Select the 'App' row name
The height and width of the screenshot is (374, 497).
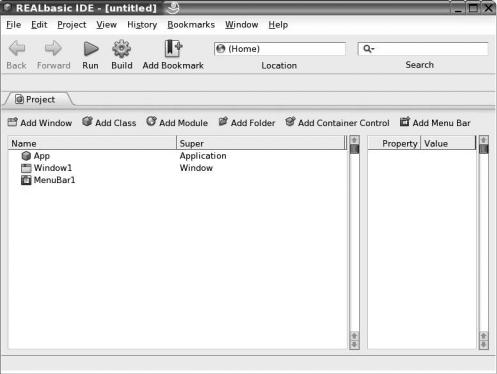pyautogui.click(x=42, y=156)
